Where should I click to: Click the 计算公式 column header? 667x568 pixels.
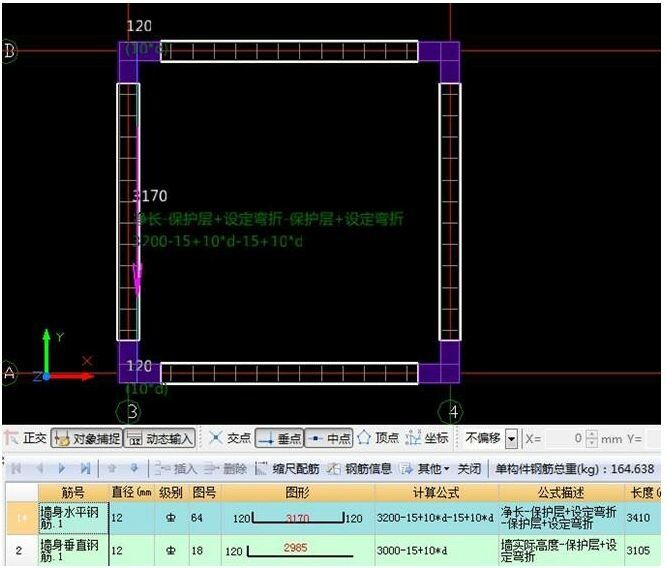(436, 493)
